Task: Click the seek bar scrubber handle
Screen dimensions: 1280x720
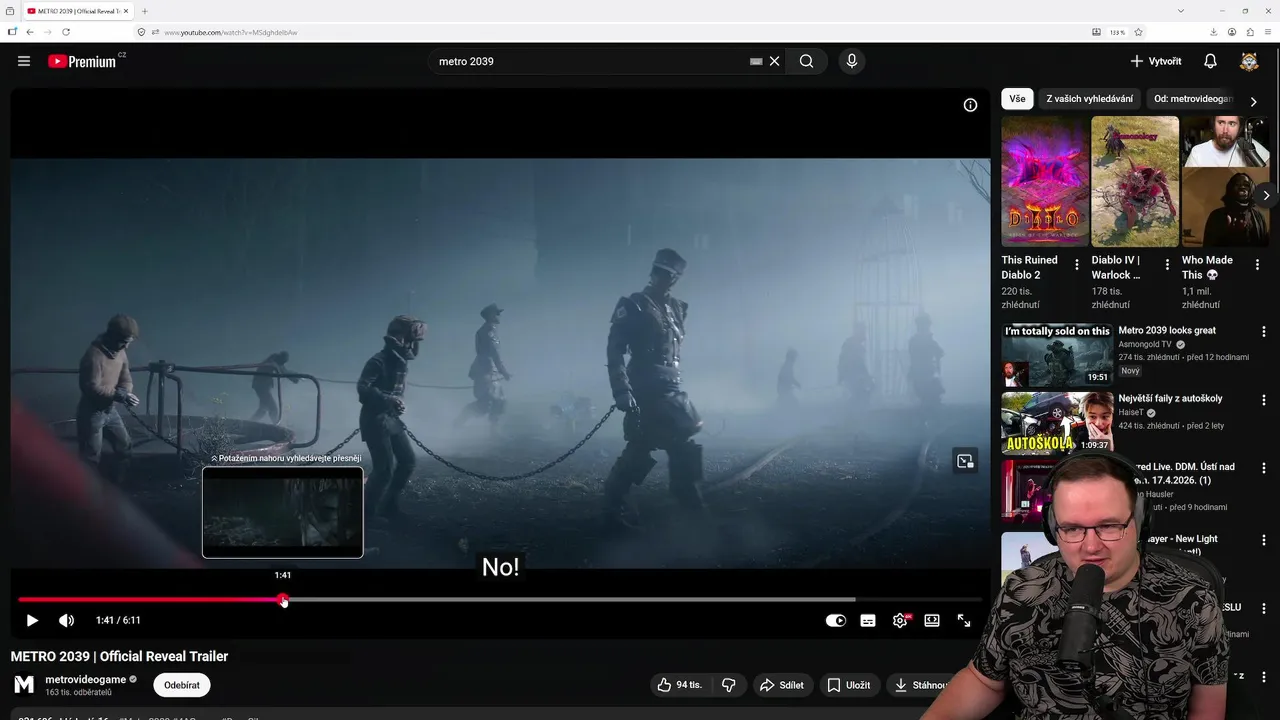Action: (x=284, y=600)
